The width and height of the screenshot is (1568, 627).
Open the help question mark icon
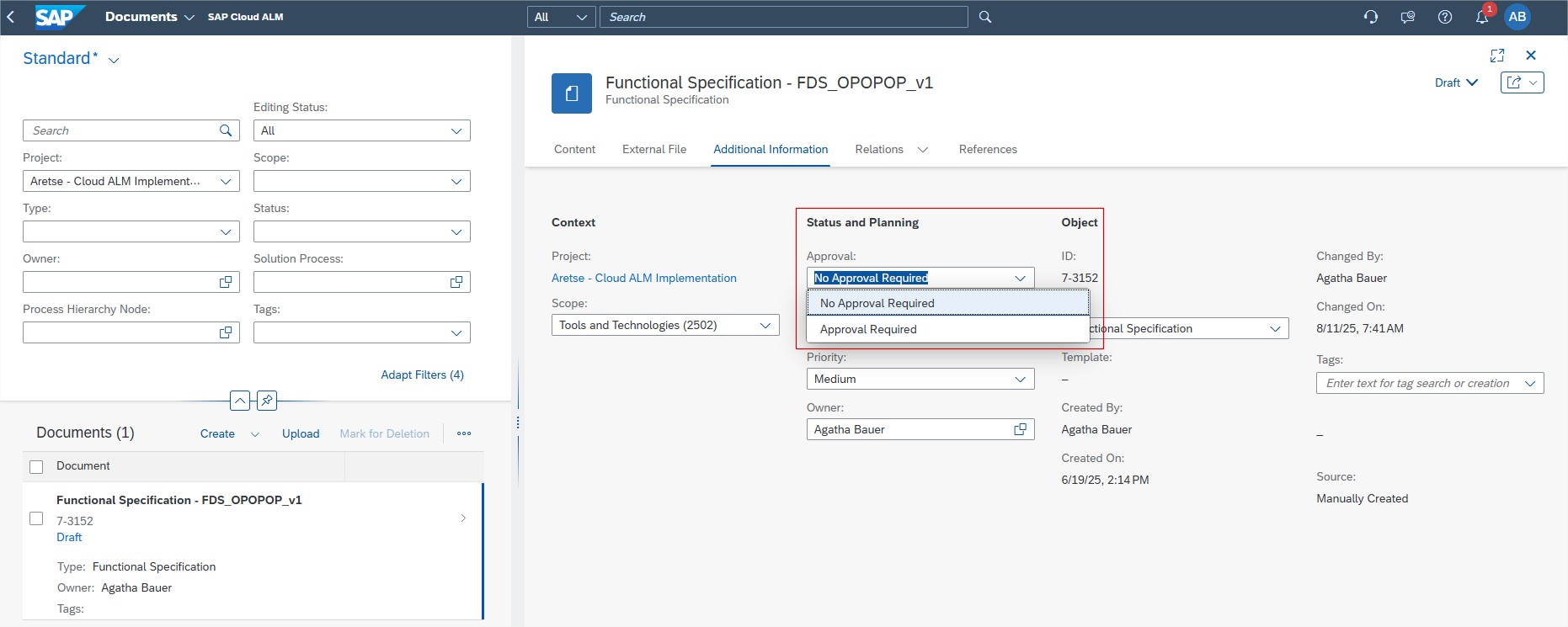1445,17
